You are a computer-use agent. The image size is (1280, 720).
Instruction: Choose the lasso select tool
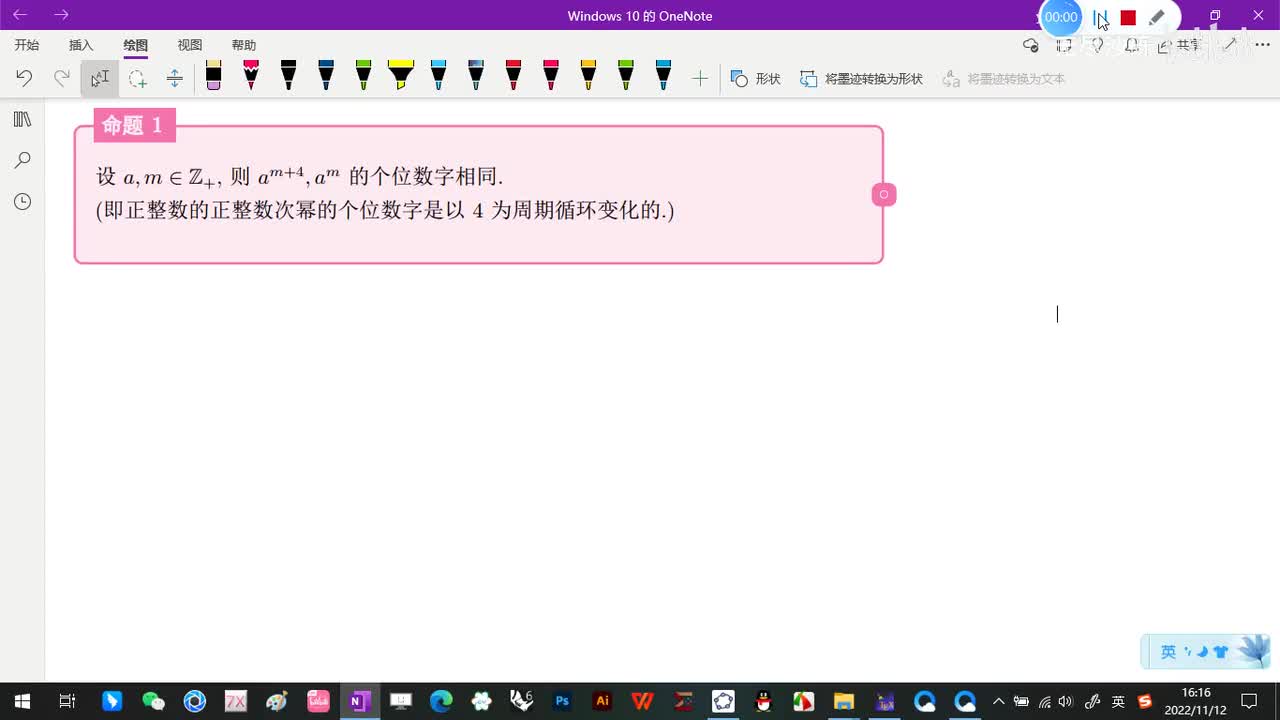pos(137,78)
